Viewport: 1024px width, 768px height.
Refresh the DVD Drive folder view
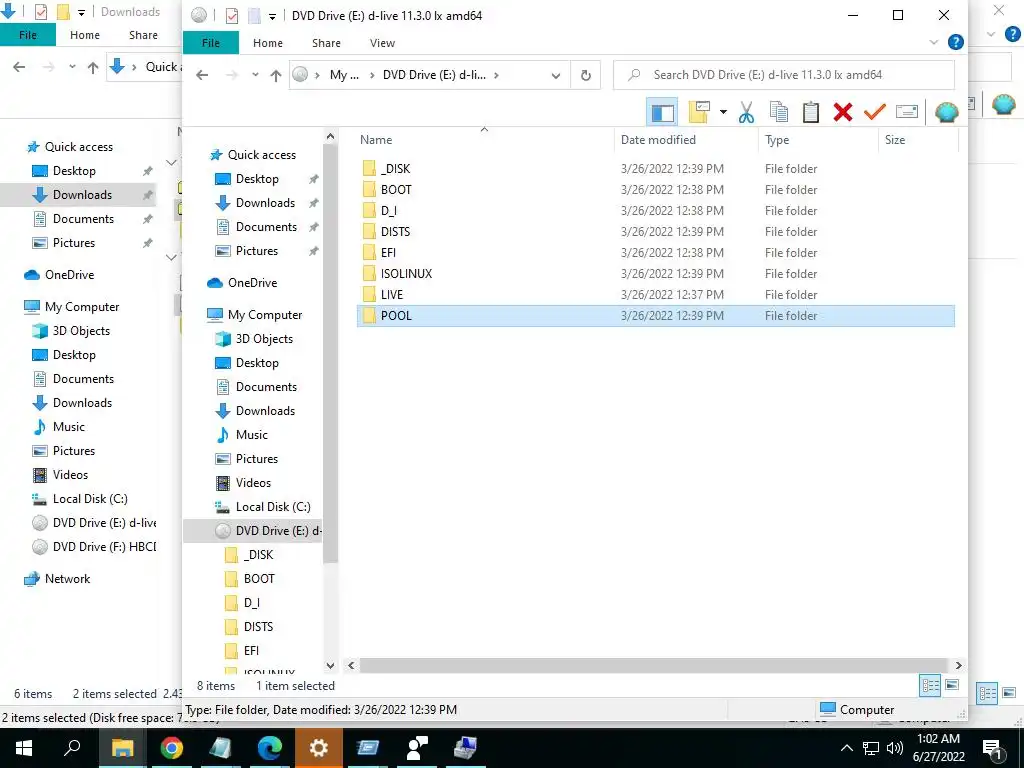[x=586, y=75]
